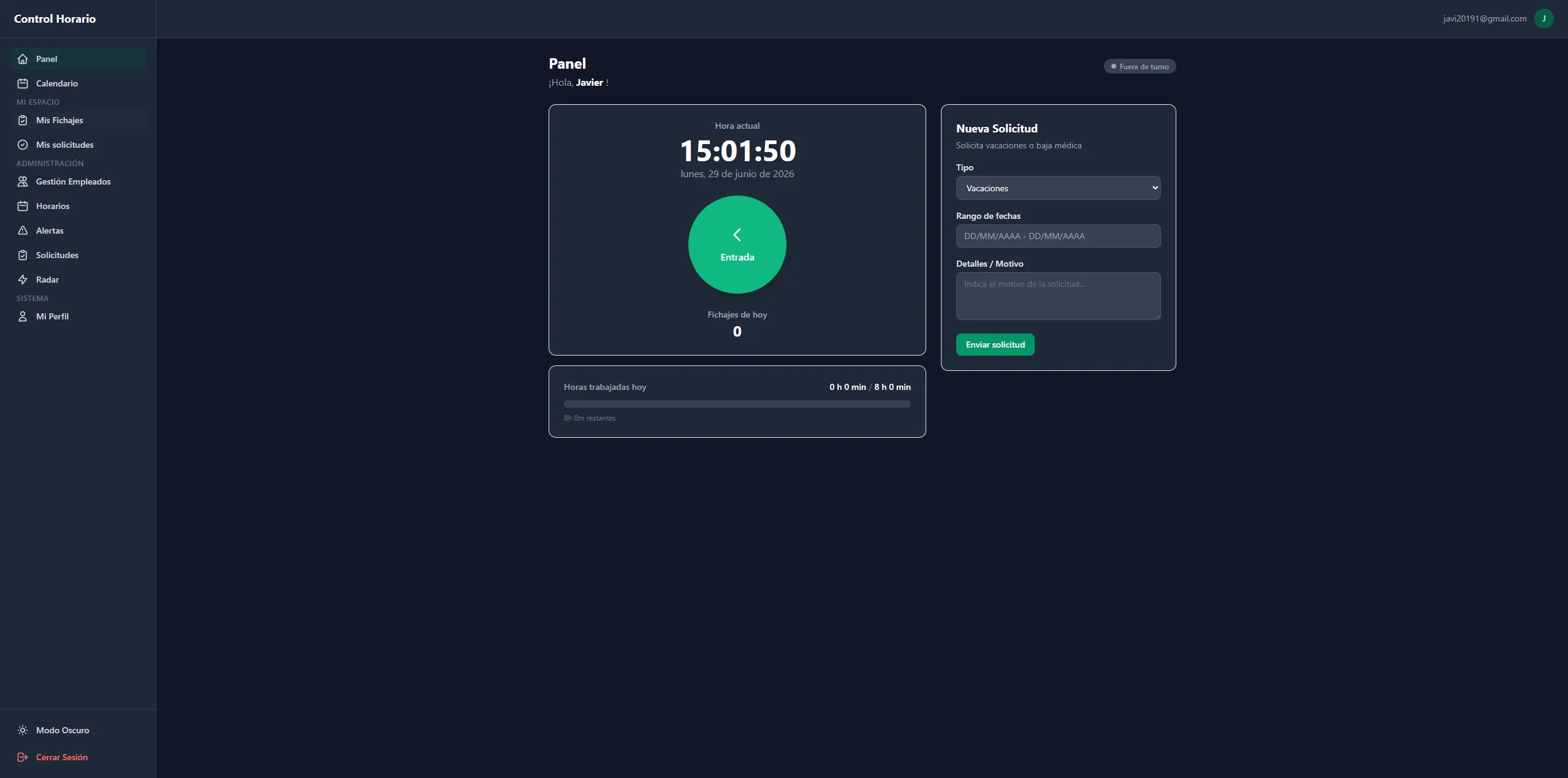Click the Nueva Solicitud heading
1568x778 pixels.
997,128
